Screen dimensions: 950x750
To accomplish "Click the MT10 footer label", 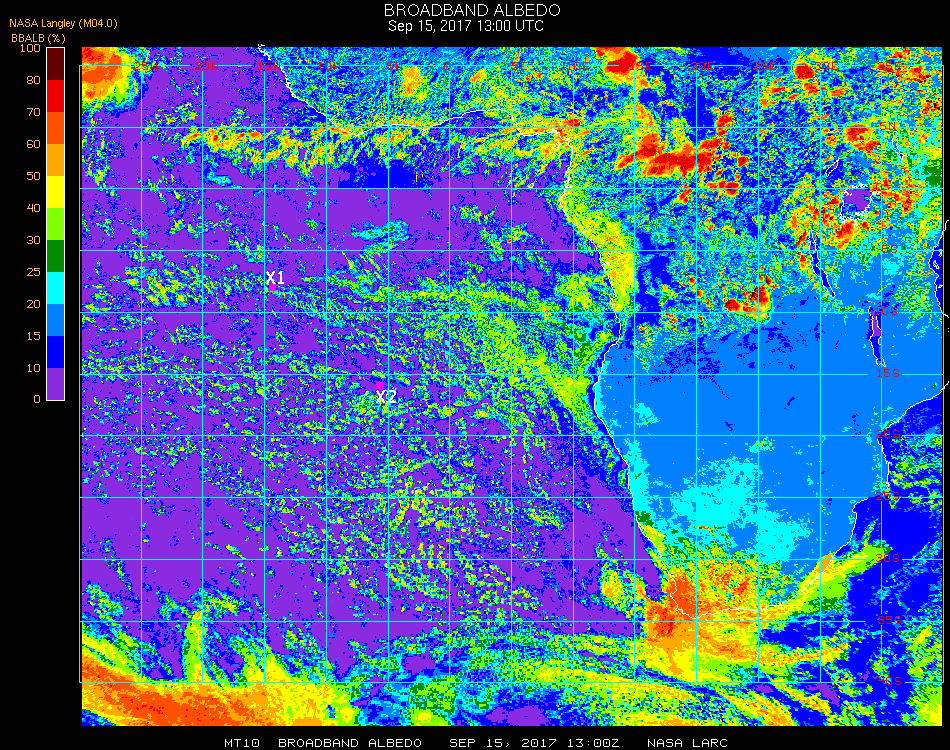I will point(242,743).
